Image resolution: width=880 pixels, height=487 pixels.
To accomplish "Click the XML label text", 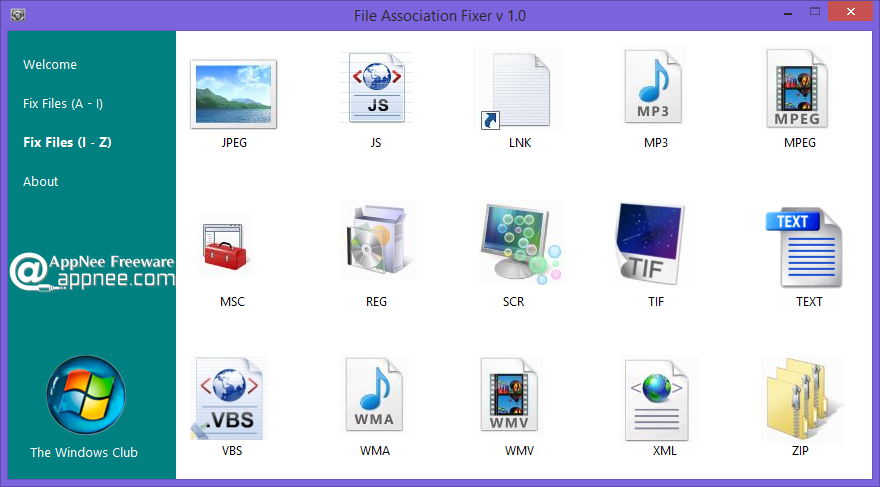I will click(x=664, y=451).
